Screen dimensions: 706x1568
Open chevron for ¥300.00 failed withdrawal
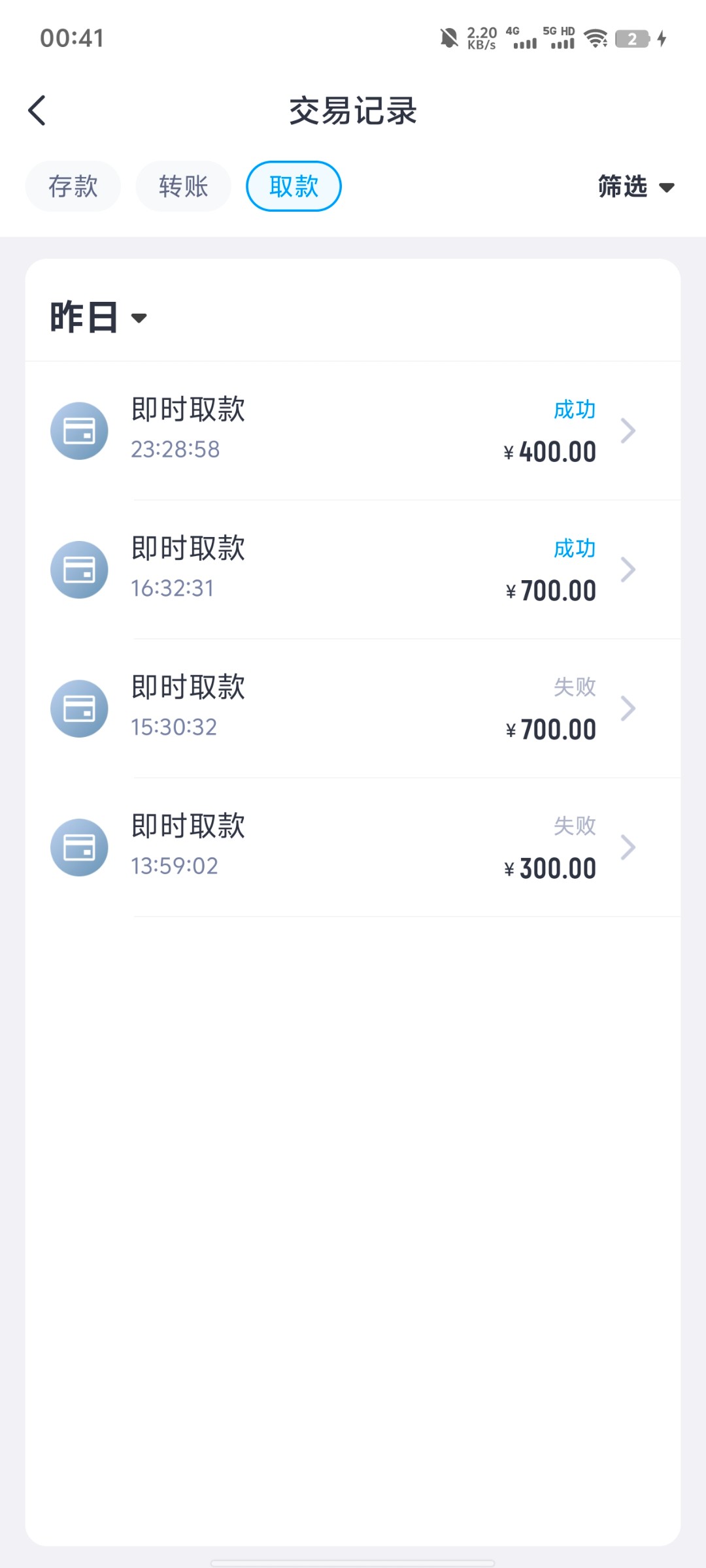[x=628, y=847]
